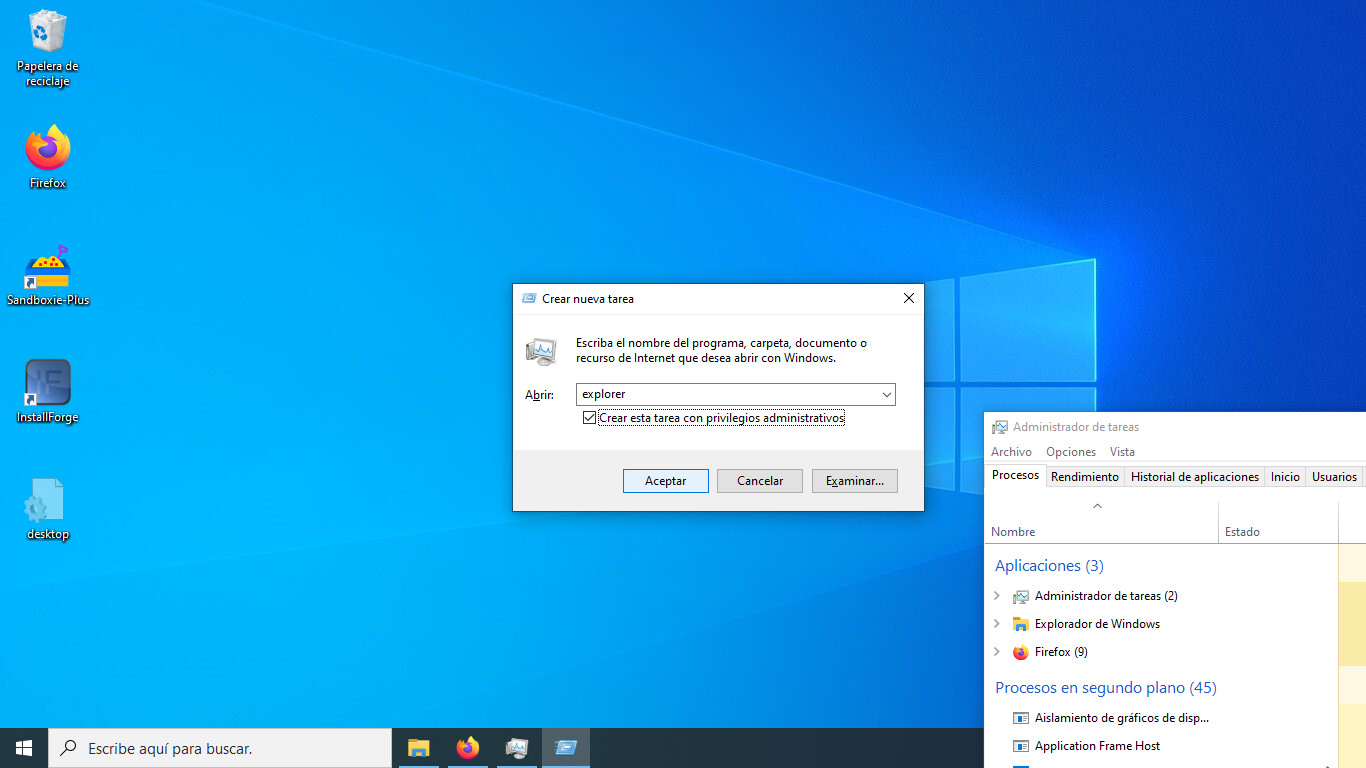Select the Firefox desktop shortcut
Image resolution: width=1366 pixels, height=768 pixels.
tap(47, 150)
